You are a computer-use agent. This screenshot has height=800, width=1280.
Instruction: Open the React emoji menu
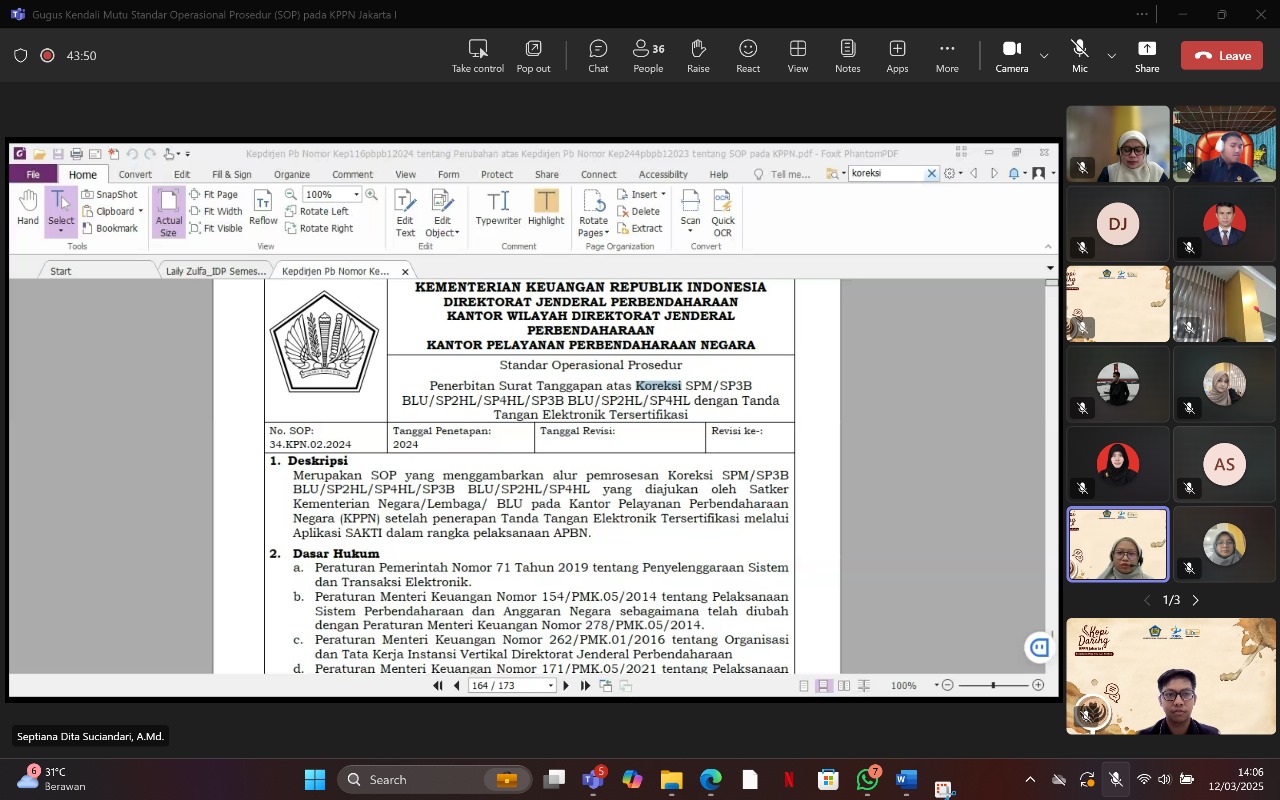click(x=748, y=56)
